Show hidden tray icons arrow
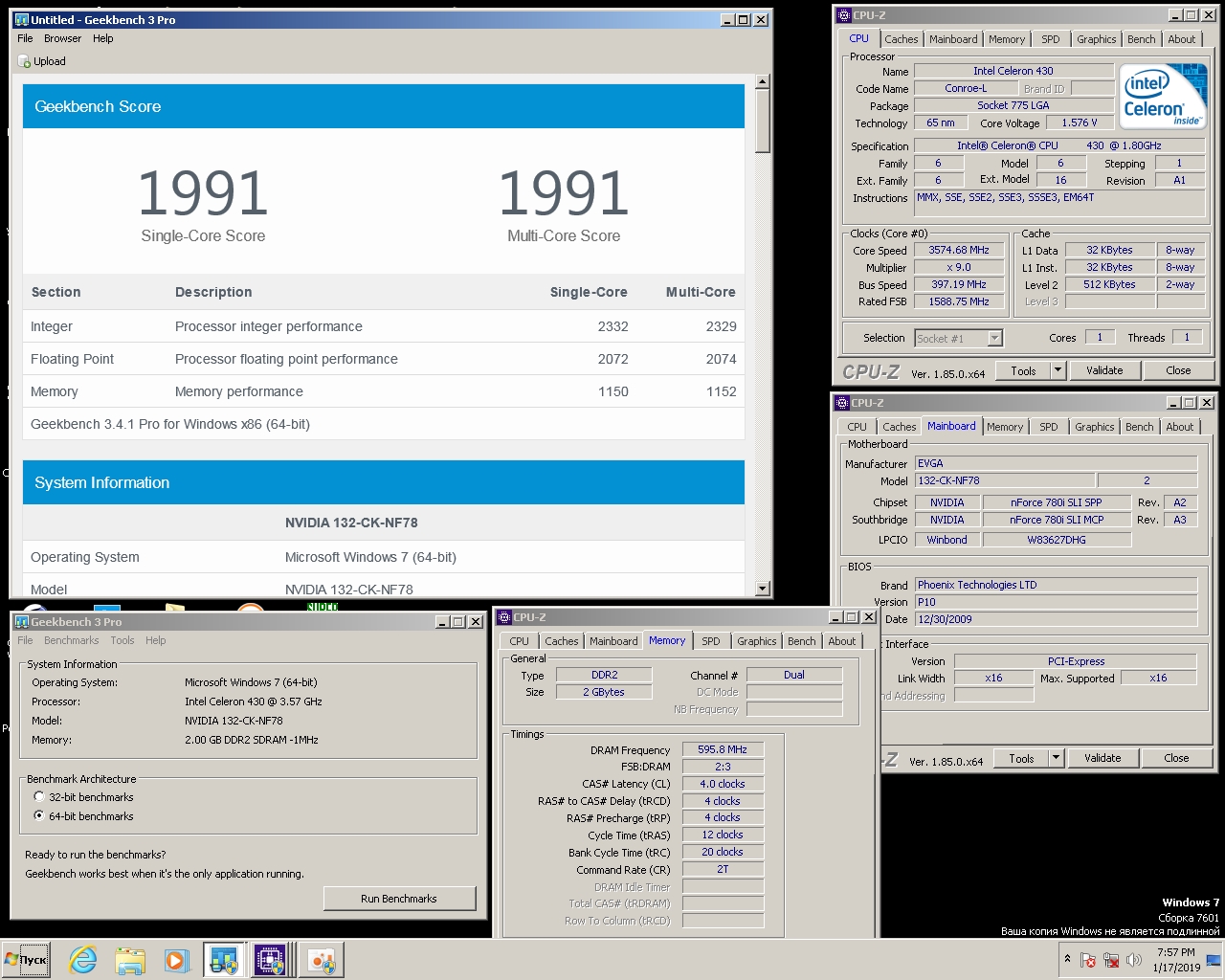 point(1067,959)
